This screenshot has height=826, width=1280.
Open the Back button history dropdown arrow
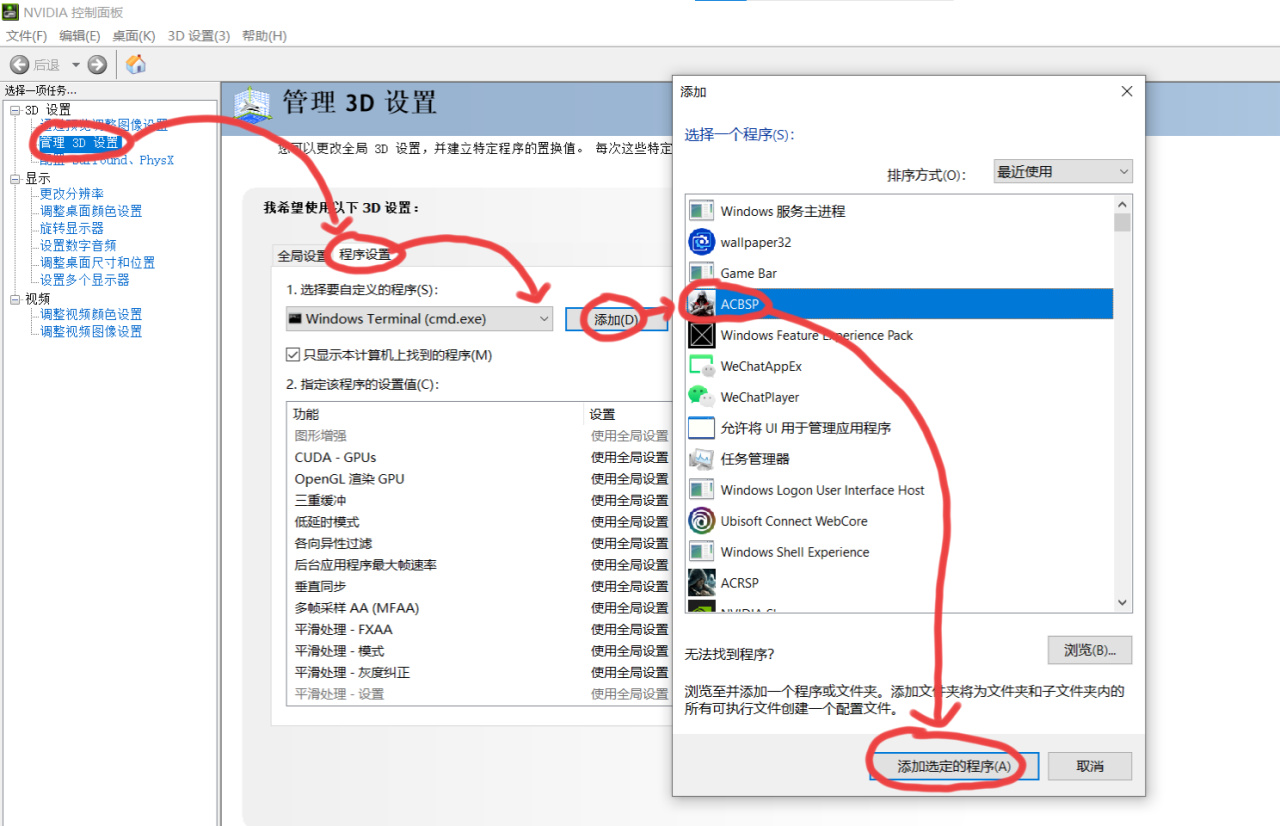[x=75, y=65]
